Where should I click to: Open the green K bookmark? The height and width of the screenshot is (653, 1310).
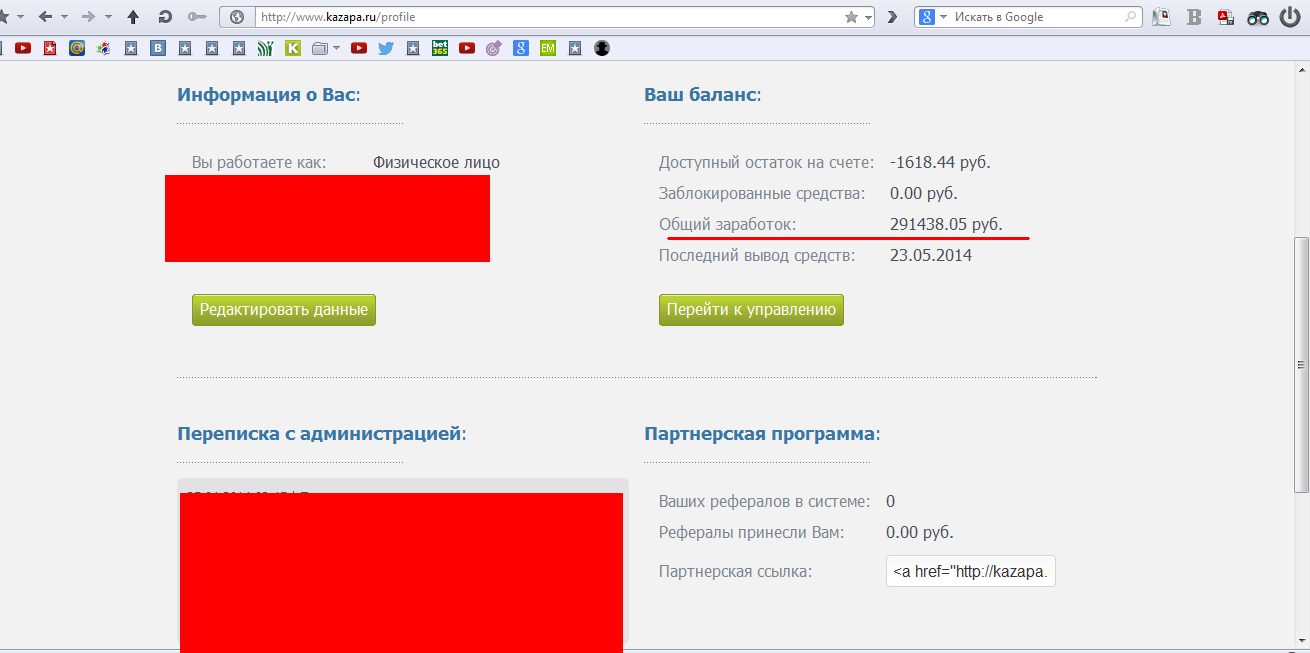click(293, 48)
